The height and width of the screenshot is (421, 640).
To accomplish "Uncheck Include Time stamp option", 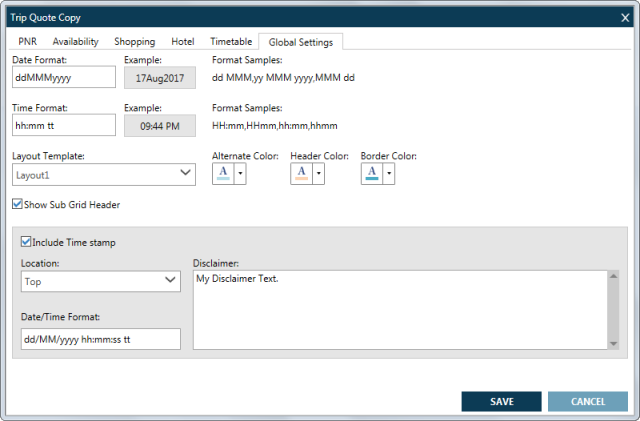I will click(26, 242).
